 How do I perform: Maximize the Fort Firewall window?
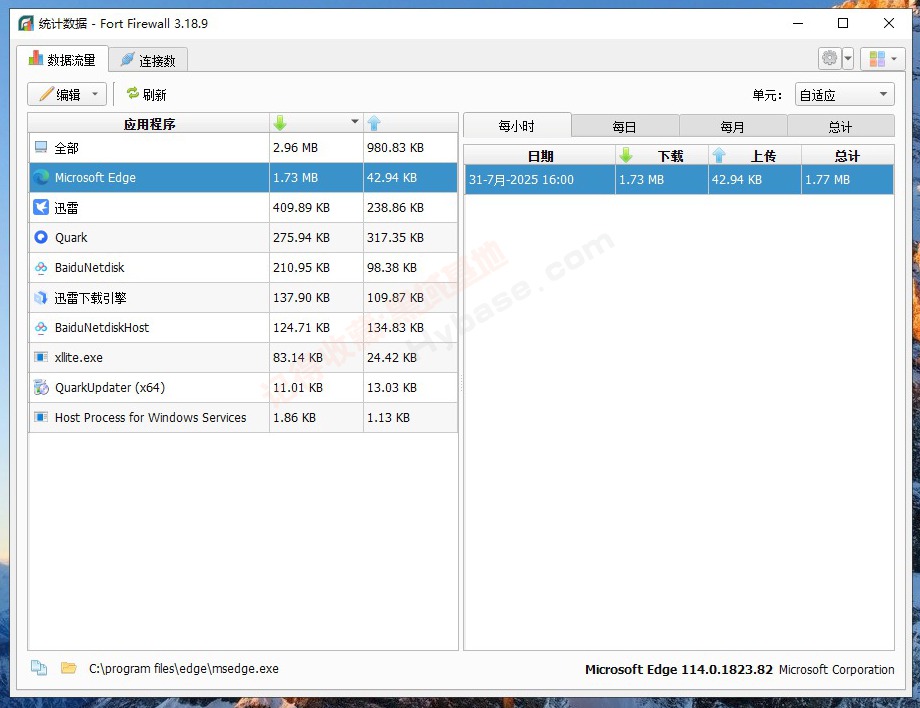coord(843,23)
